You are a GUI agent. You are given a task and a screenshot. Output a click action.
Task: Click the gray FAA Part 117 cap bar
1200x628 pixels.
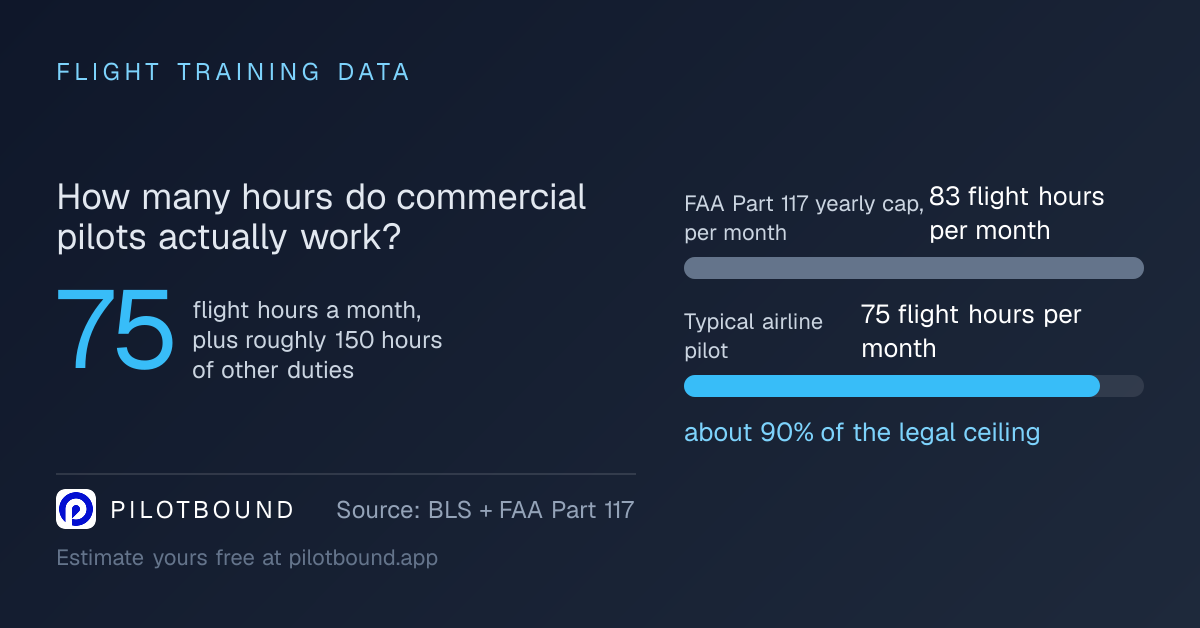tap(913, 268)
